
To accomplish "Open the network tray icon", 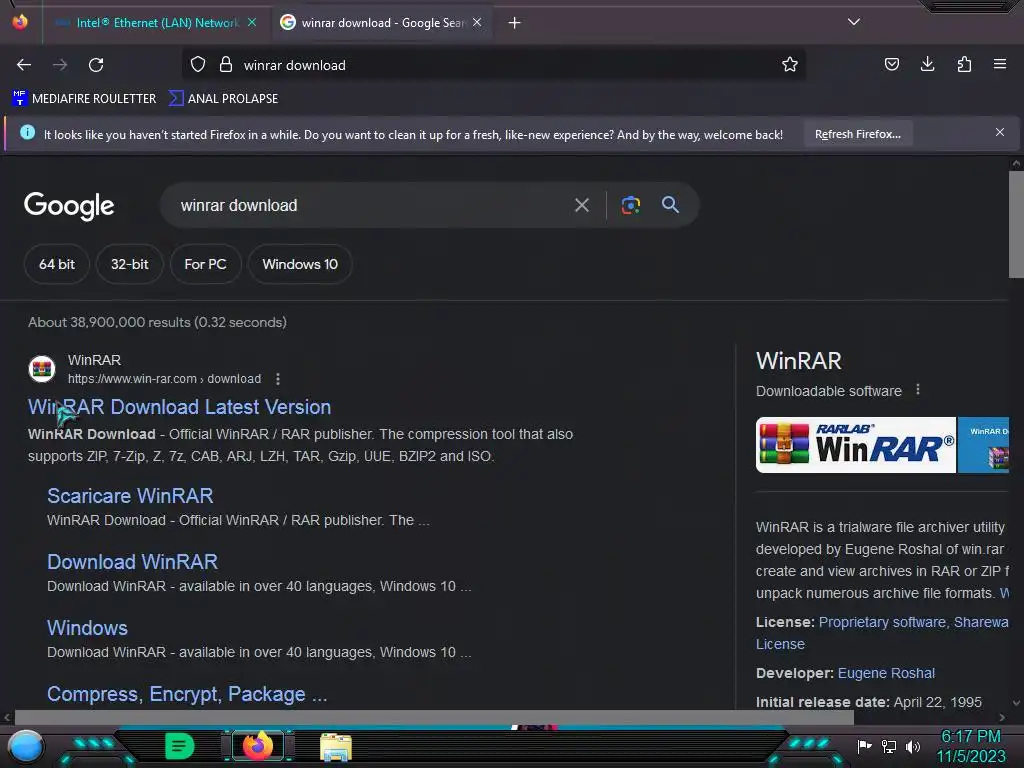I will click(889, 746).
